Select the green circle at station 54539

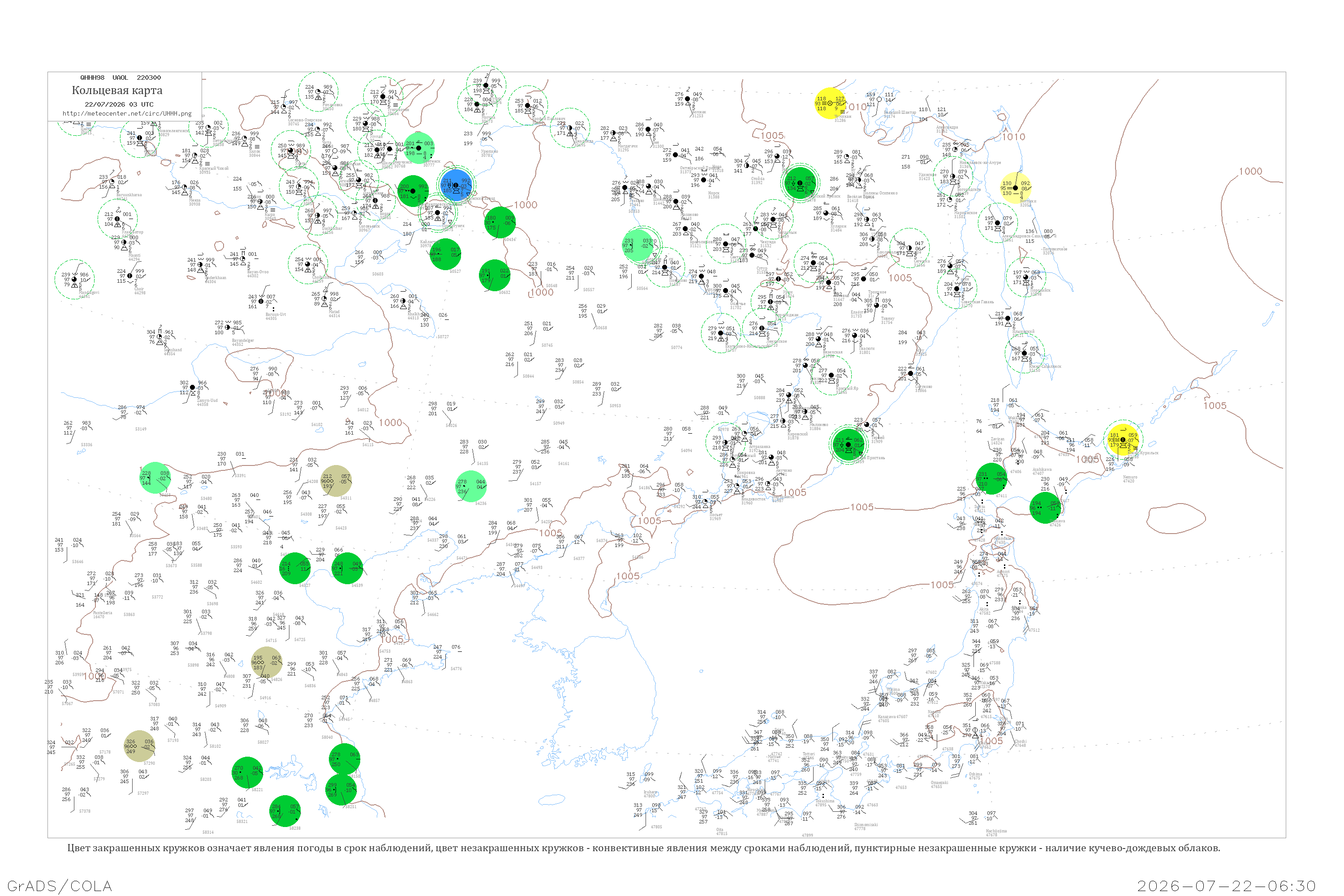[348, 569]
